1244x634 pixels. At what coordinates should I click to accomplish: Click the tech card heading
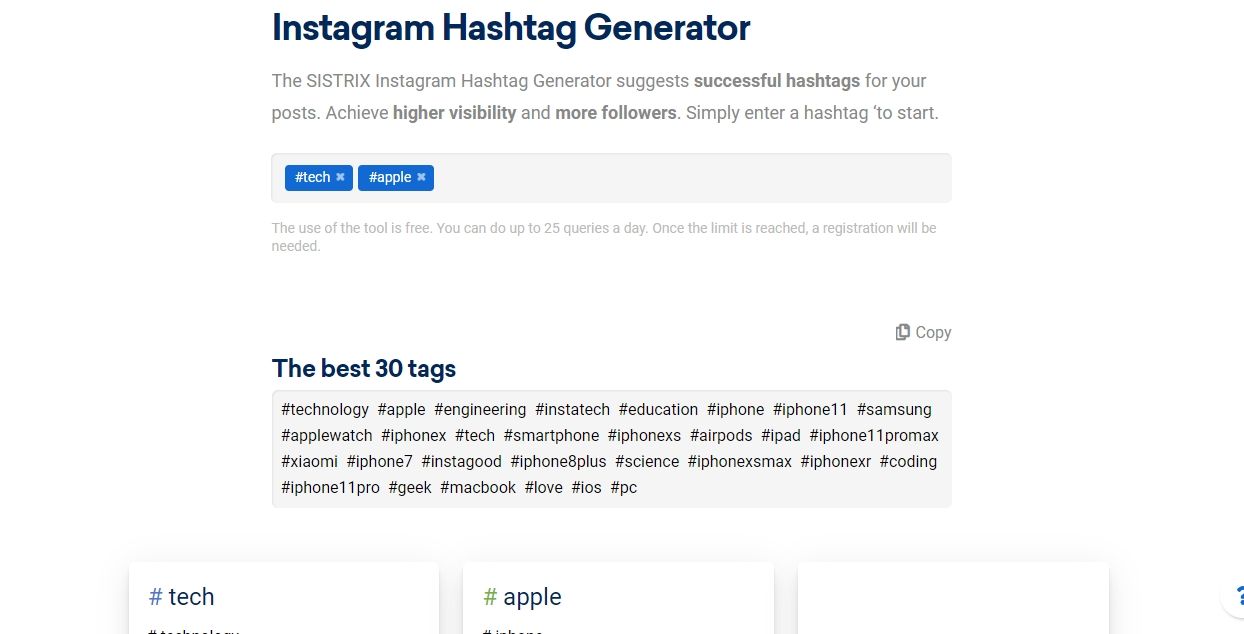[x=191, y=597]
